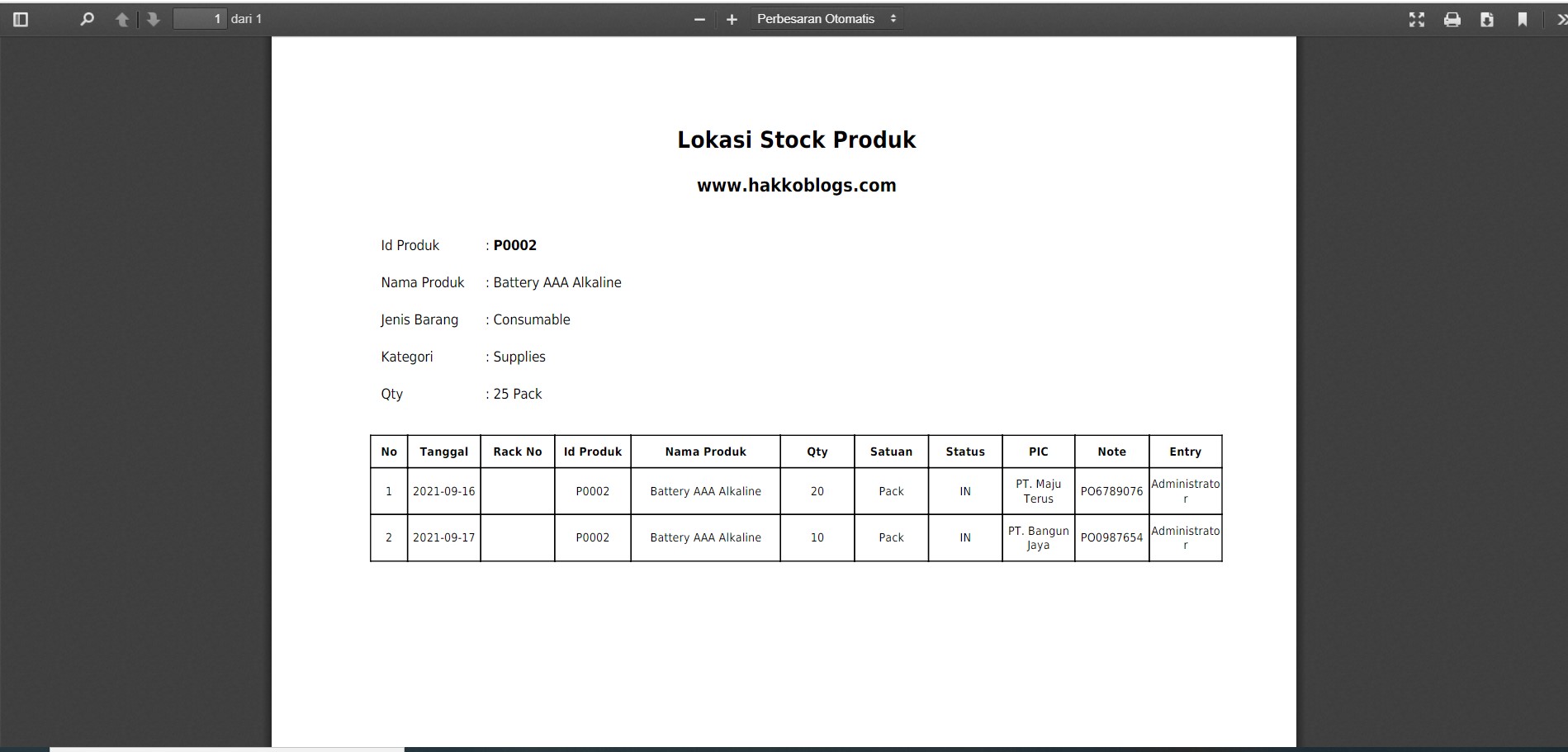Click the Qty value 25 Pack

(x=517, y=394)
